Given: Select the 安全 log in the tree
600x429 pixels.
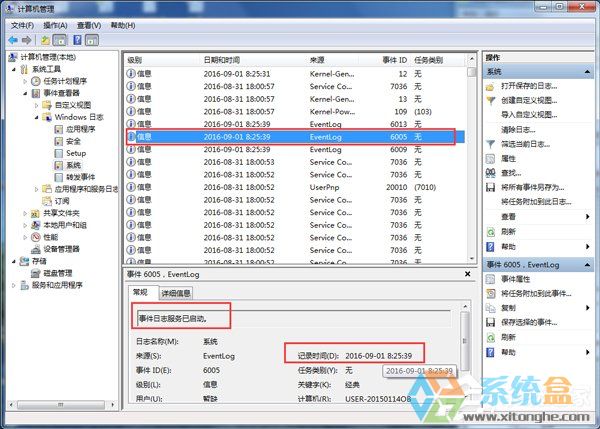Looking at the screenshot, I should pos(68,141).
